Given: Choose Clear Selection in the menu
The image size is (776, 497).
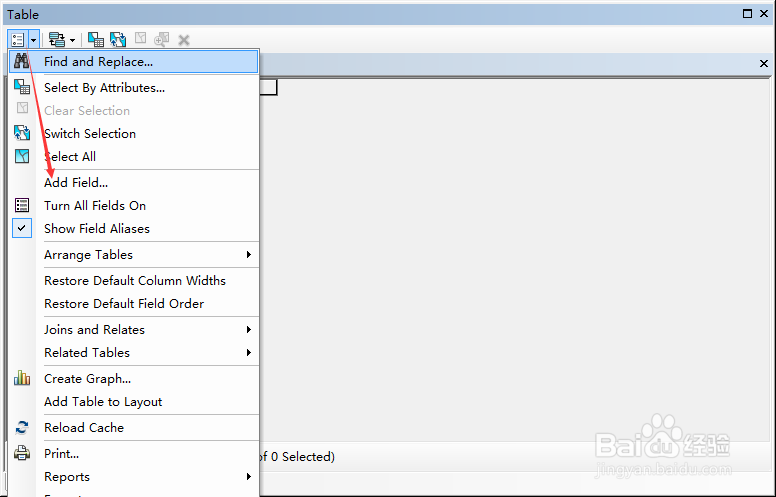Looking at the screenshot, I should click(x=134, y=110).
